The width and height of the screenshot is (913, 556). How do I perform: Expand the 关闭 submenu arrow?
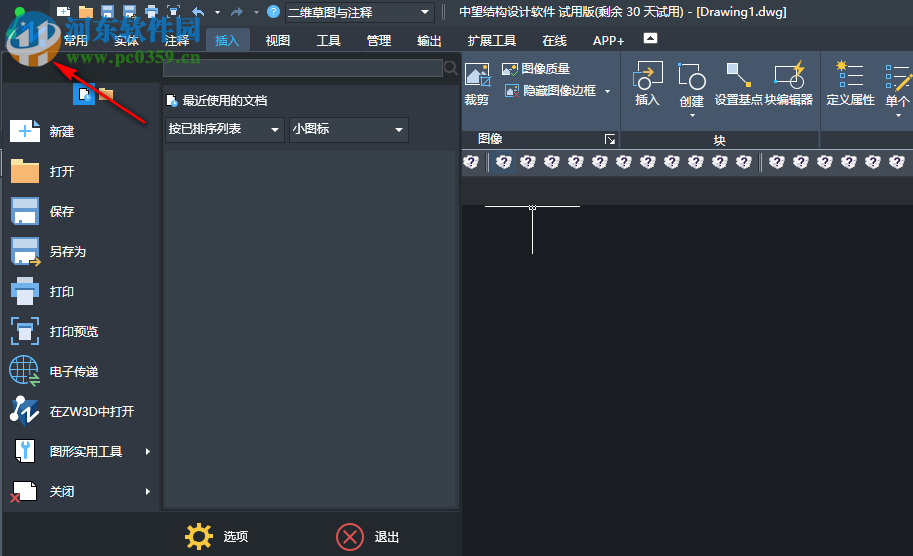[x=148, y=491]
